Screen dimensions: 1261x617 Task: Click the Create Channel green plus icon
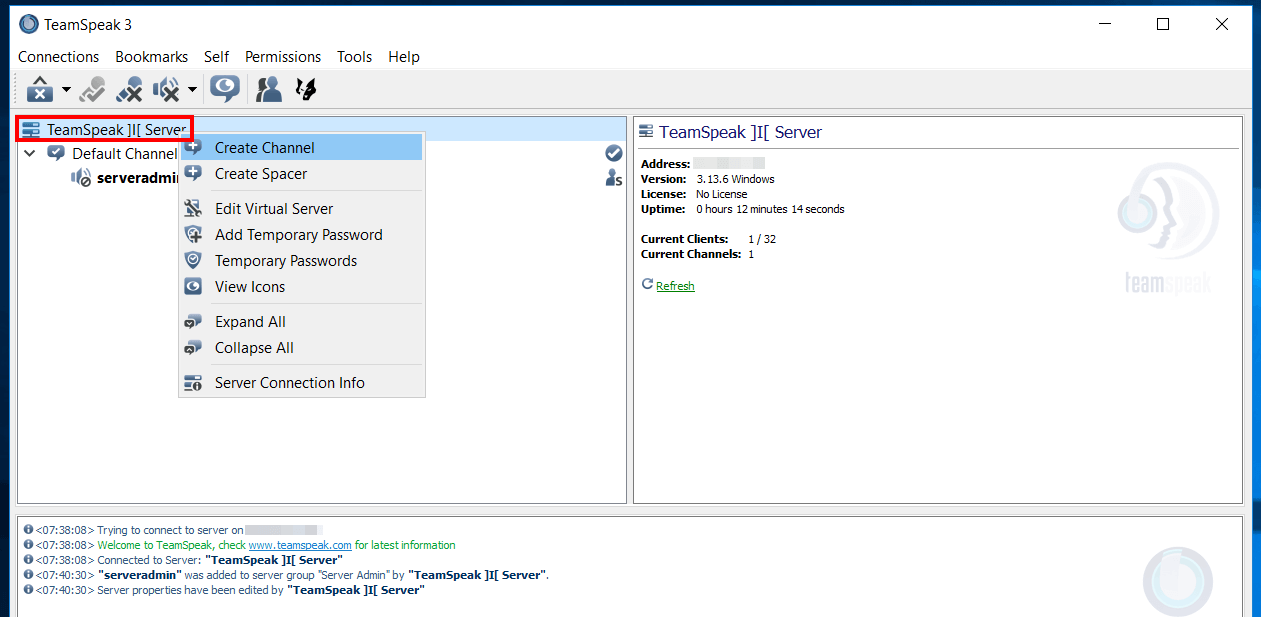192,146
